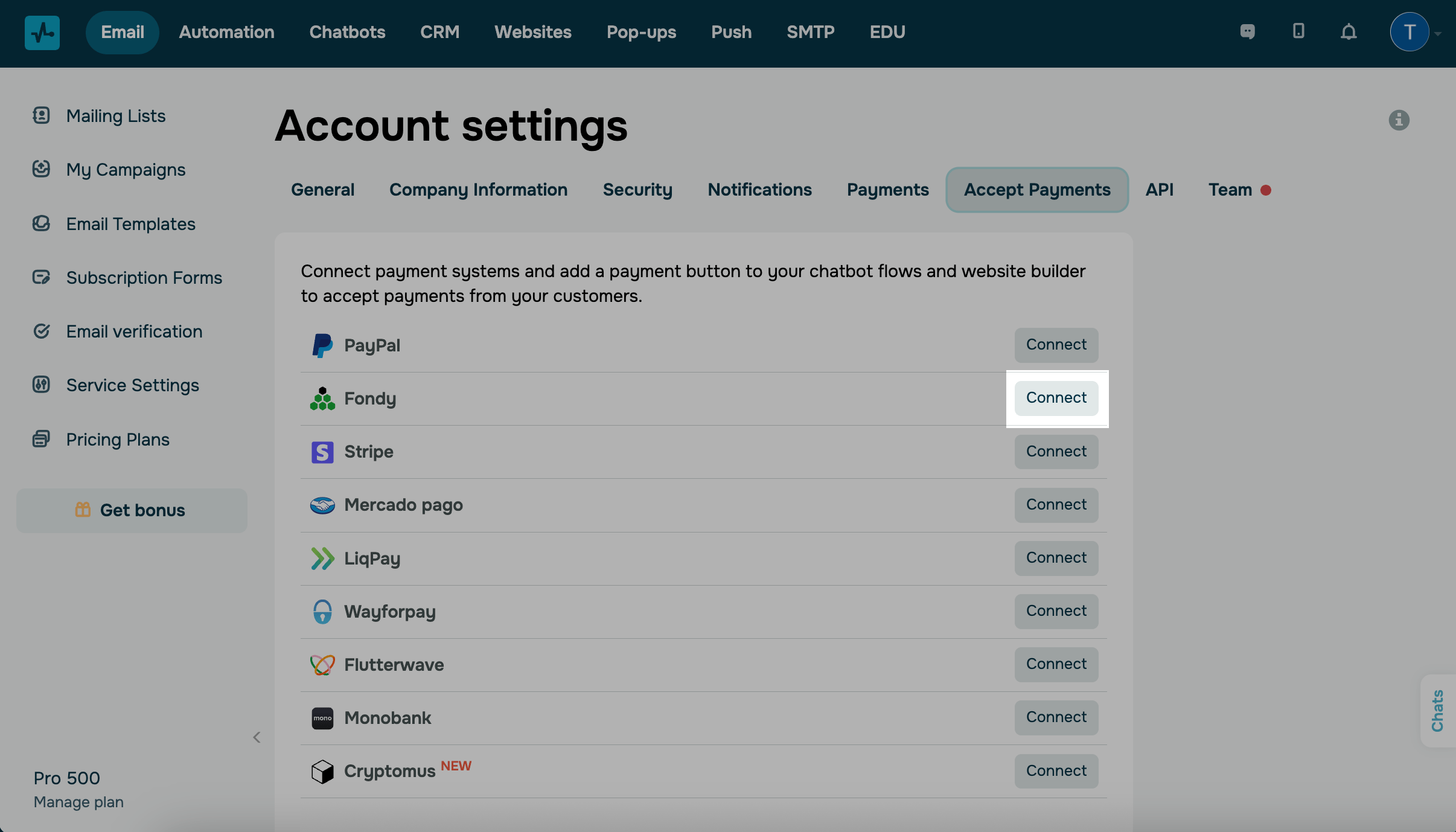Open the SMTP section
Viewport: 1456px width, 832px height.
811,32
